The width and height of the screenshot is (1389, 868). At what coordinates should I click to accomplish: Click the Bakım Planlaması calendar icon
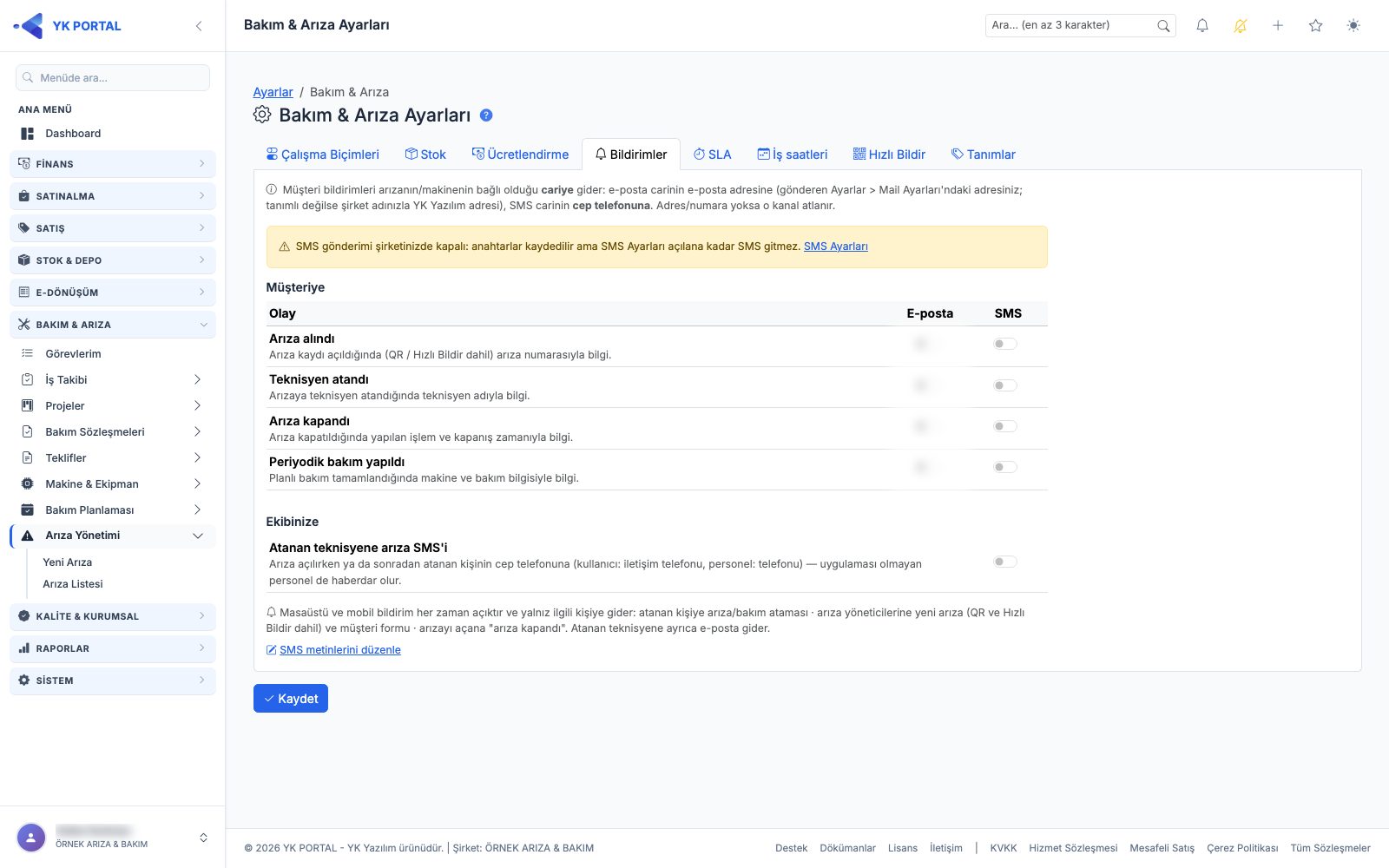click(28, 510)
